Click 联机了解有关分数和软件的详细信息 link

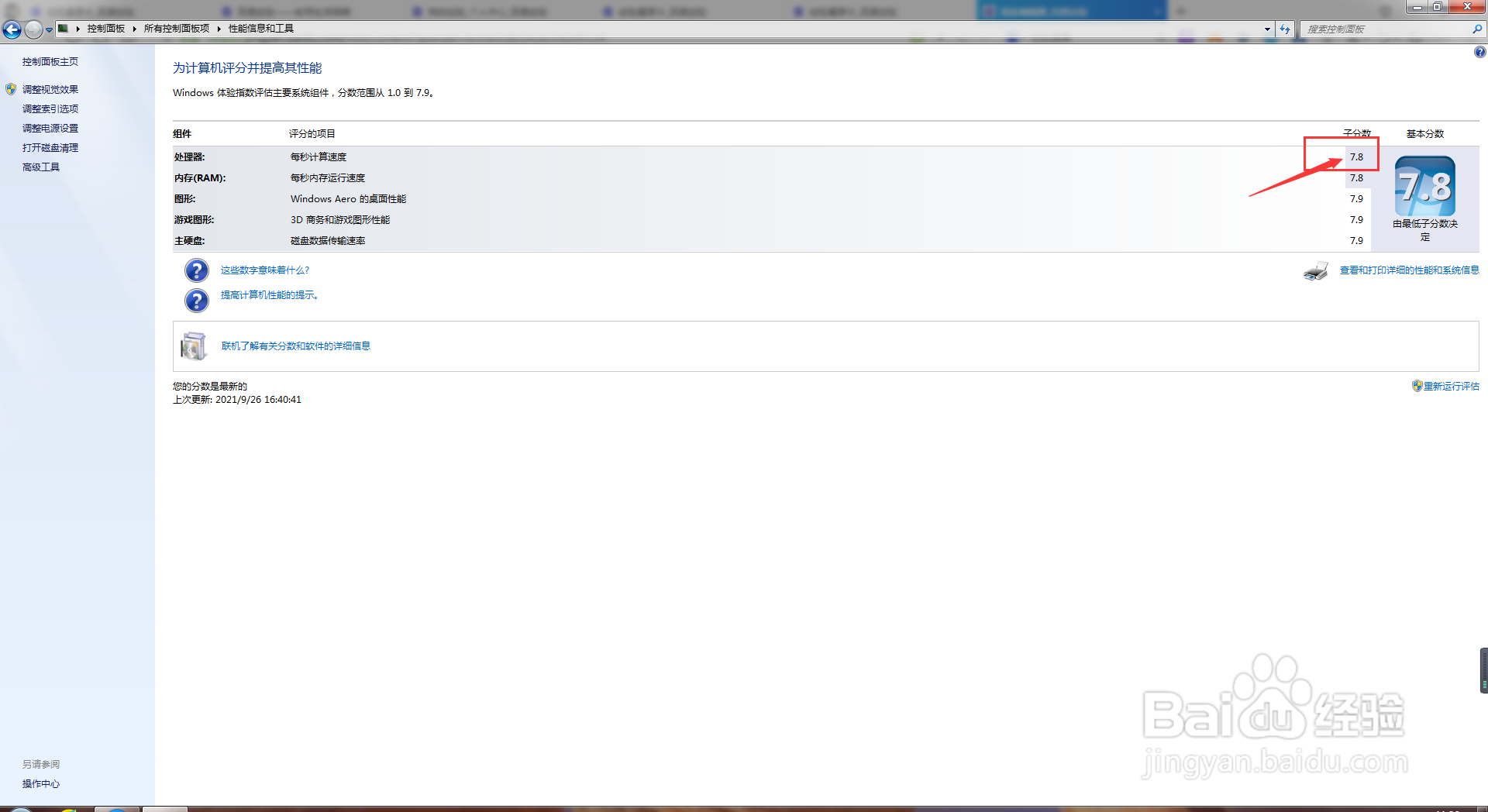[296, 346]
